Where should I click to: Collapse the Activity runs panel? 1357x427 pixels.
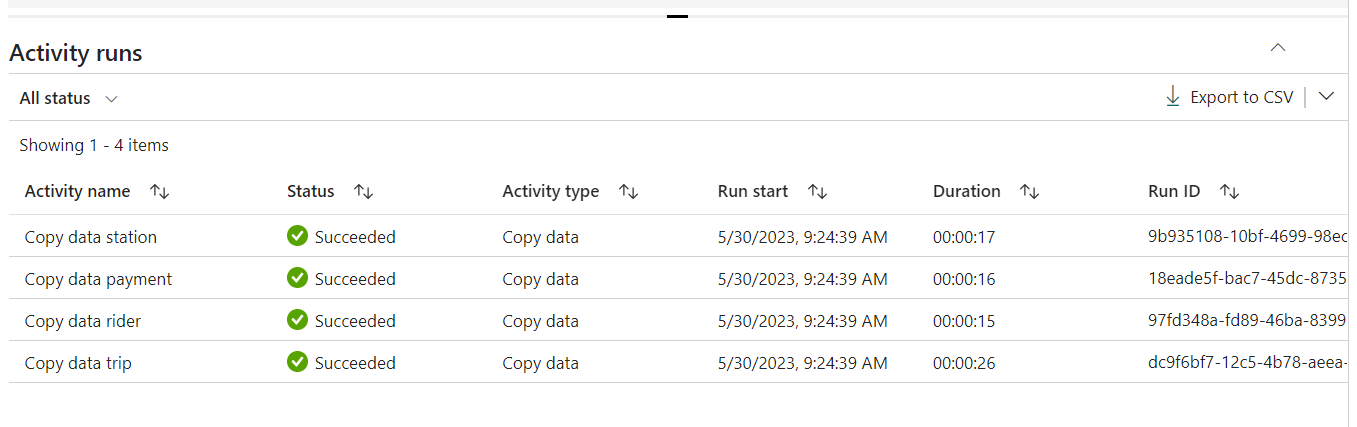(1277, 48)
